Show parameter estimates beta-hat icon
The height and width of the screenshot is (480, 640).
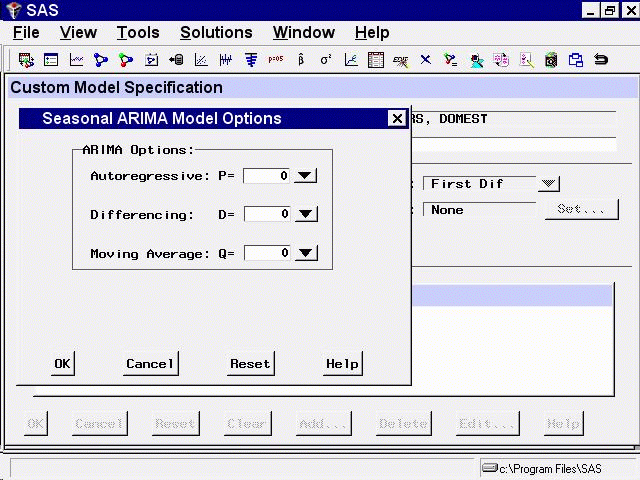pyautogui.click(x=301, y=60)
